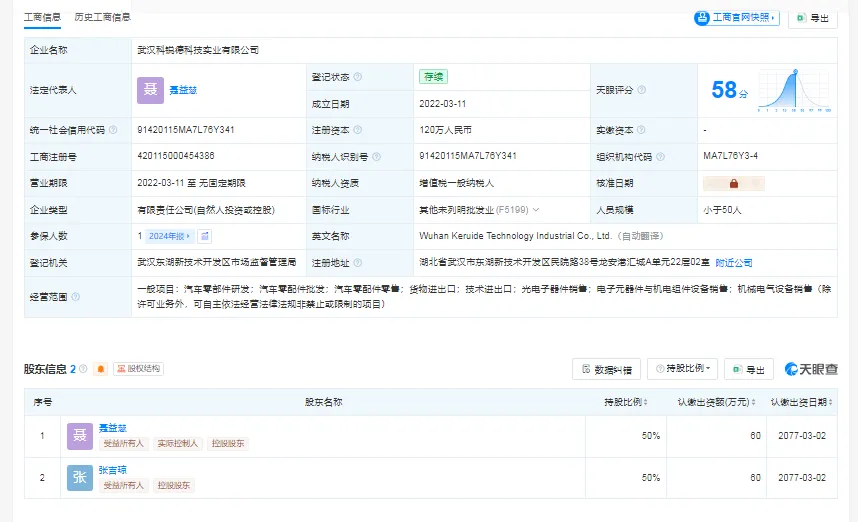The image size is (858, 522).
Task: Click the help icon next to 登记状态
Action: coord(357,77)
